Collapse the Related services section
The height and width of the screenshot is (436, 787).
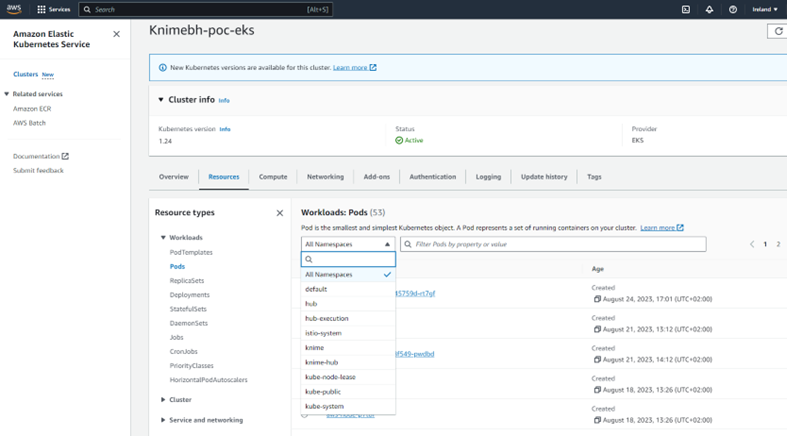7,94
